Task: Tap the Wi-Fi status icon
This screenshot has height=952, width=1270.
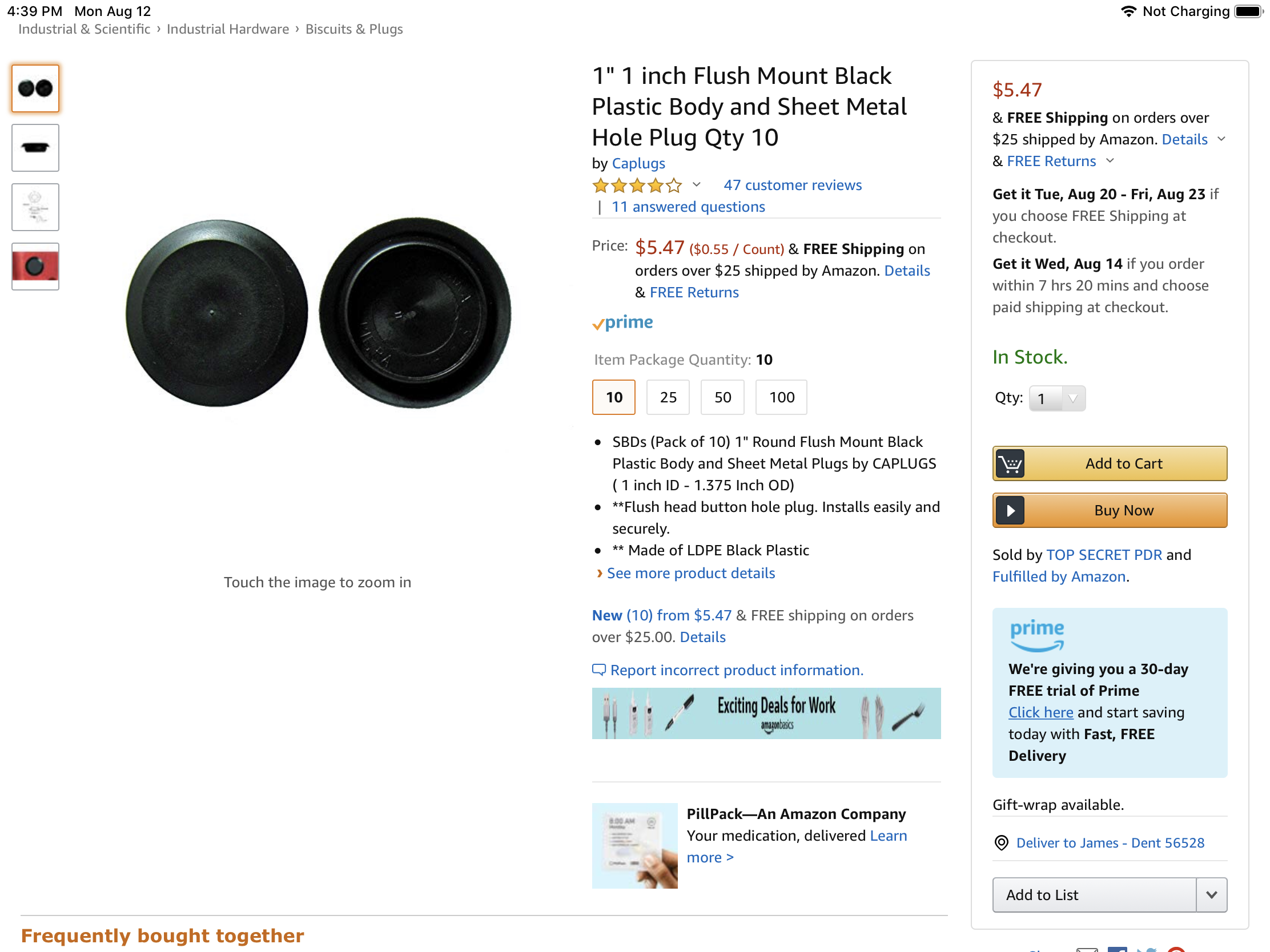Action: 1128,11
